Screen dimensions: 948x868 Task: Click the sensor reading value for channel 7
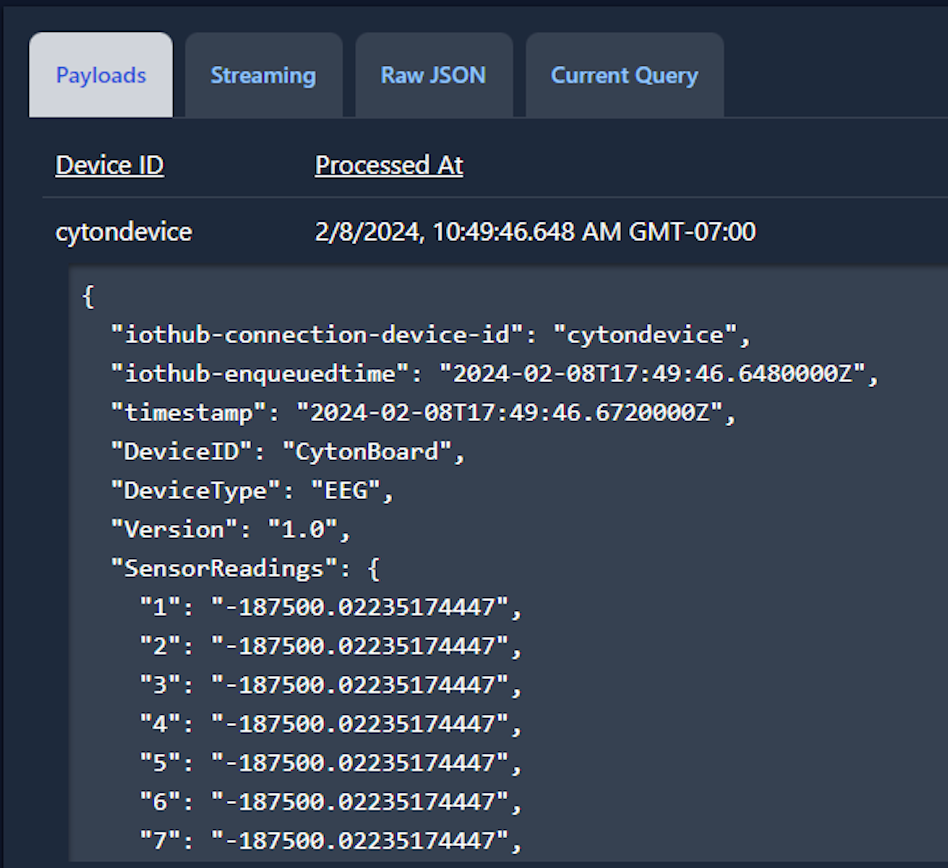pyautogui.click(x=360, y=841)
